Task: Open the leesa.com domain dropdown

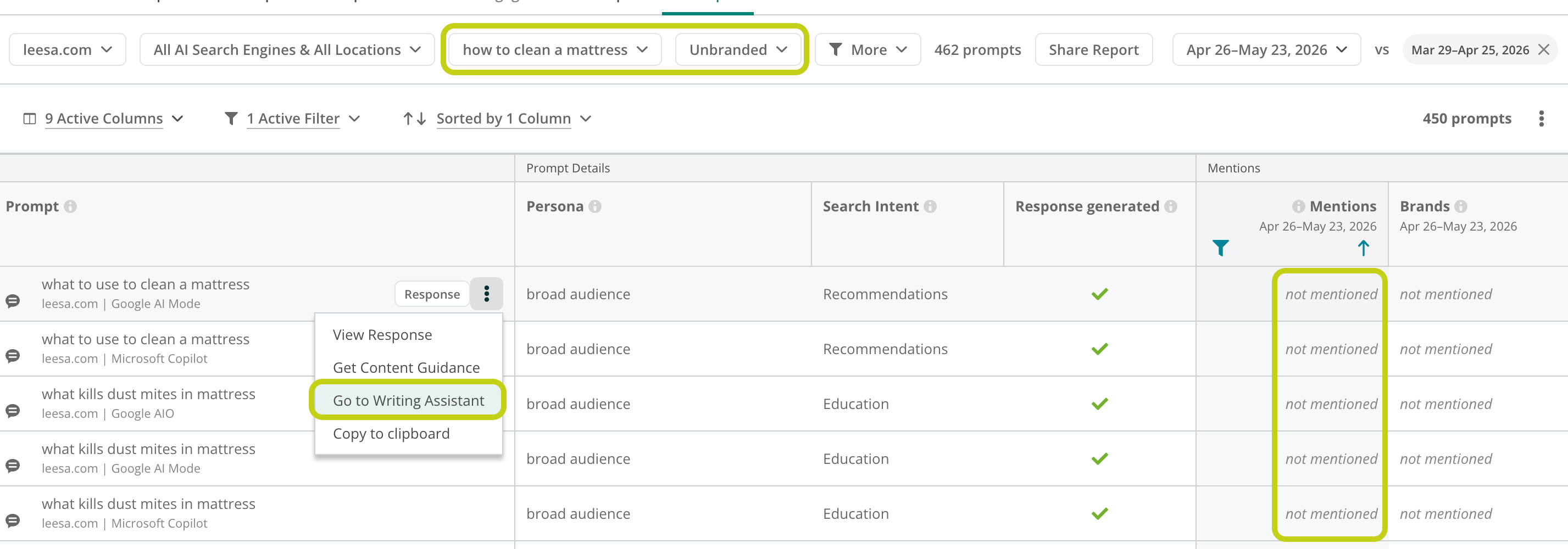Action: pos(68,50)
